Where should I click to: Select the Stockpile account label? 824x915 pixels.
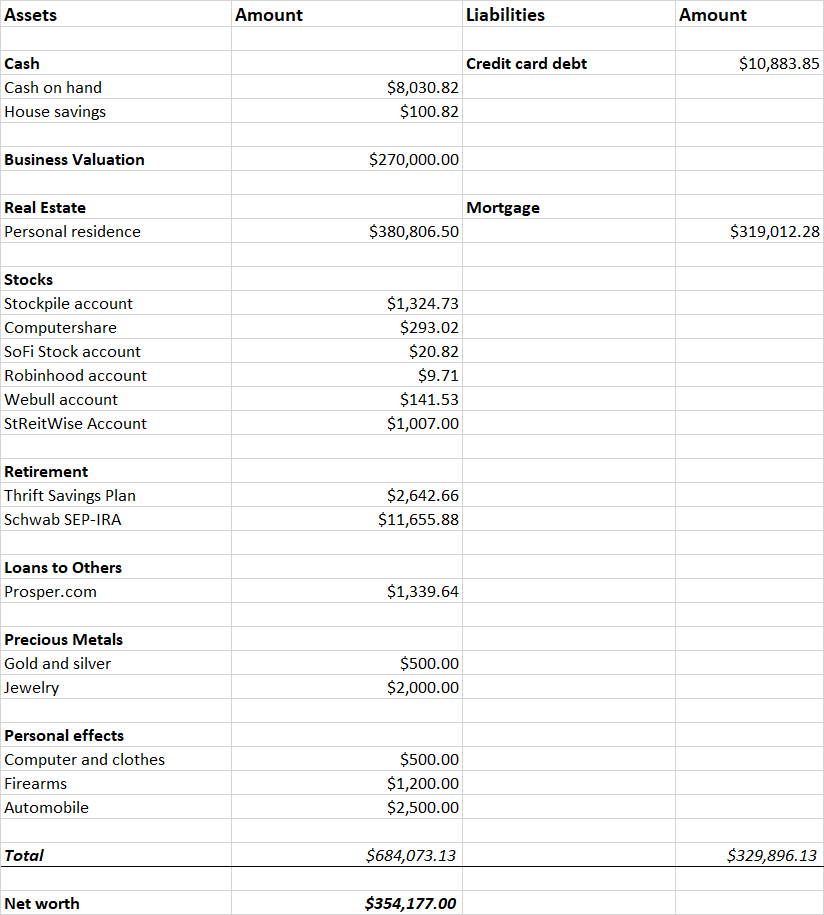(68, 303)
